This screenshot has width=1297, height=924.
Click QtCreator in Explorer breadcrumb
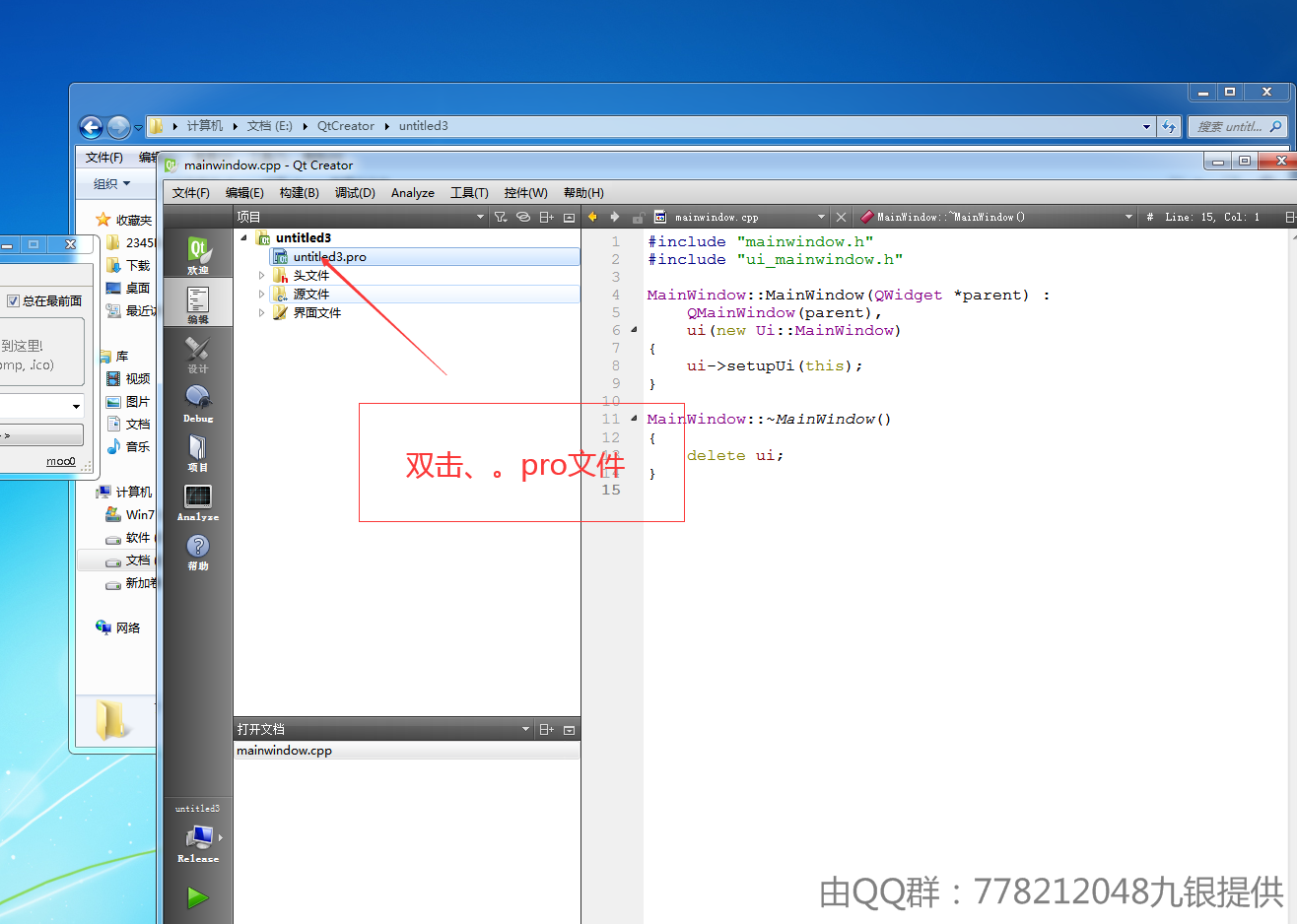[x=345, y=126]
